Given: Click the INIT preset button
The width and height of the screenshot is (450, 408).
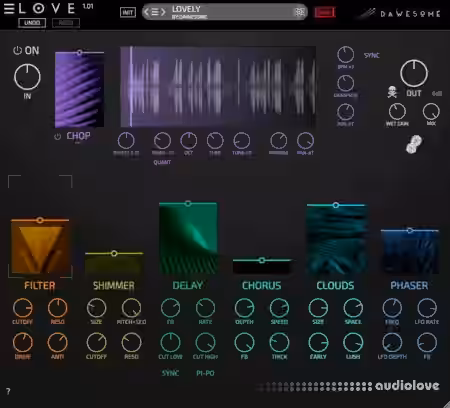Looking at the screenshot, I should click(x=128, y=13).
